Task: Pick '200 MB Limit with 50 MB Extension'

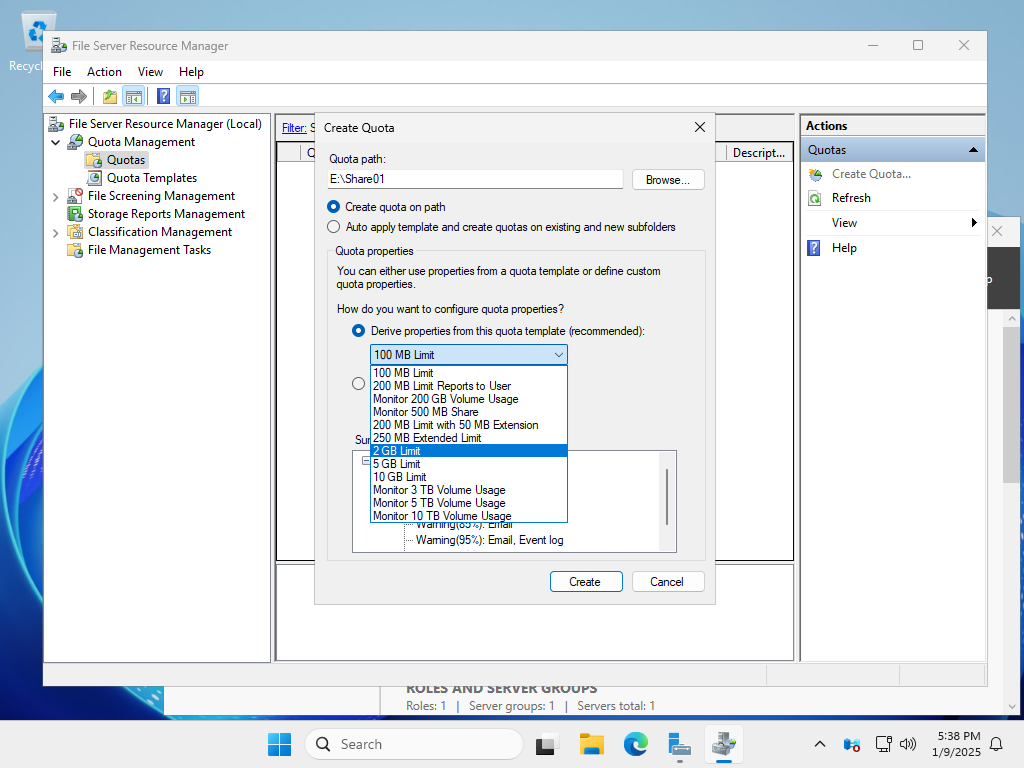Action: (468, 425)
